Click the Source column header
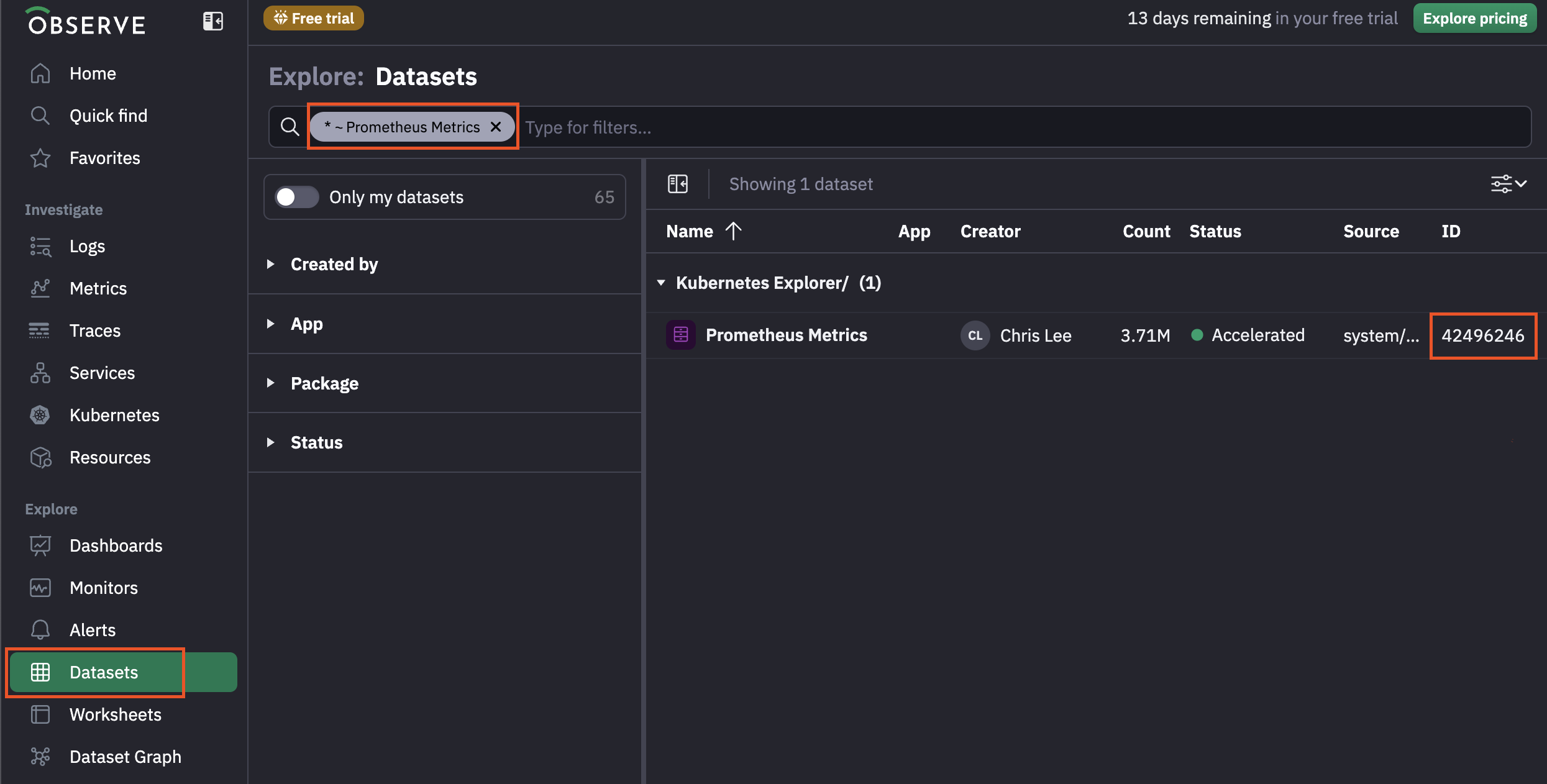Screen dimensions: 1547x784 tap(1371, 231)
